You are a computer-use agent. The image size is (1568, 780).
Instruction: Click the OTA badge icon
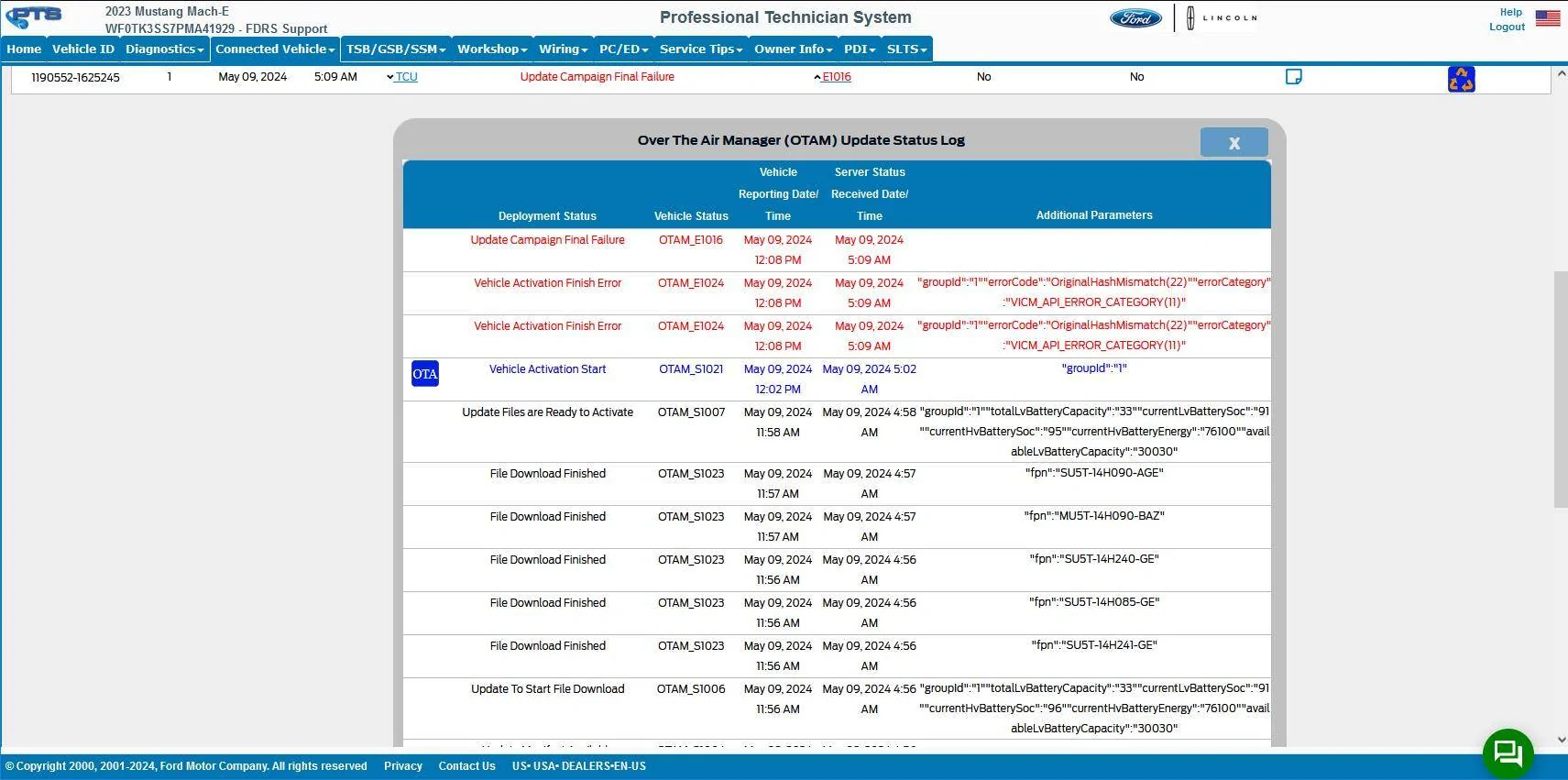425,374
